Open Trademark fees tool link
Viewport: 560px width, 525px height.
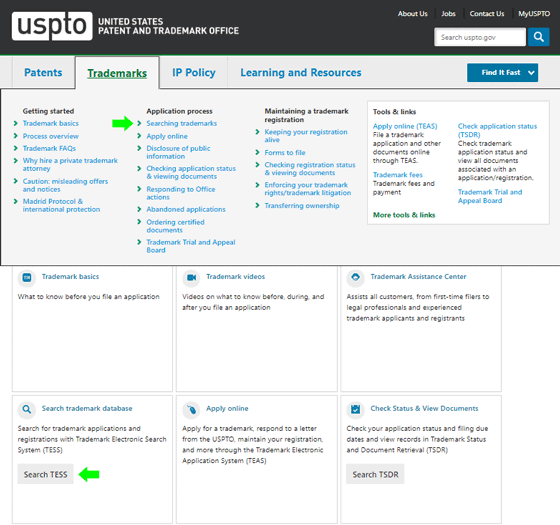pos(398,175)
